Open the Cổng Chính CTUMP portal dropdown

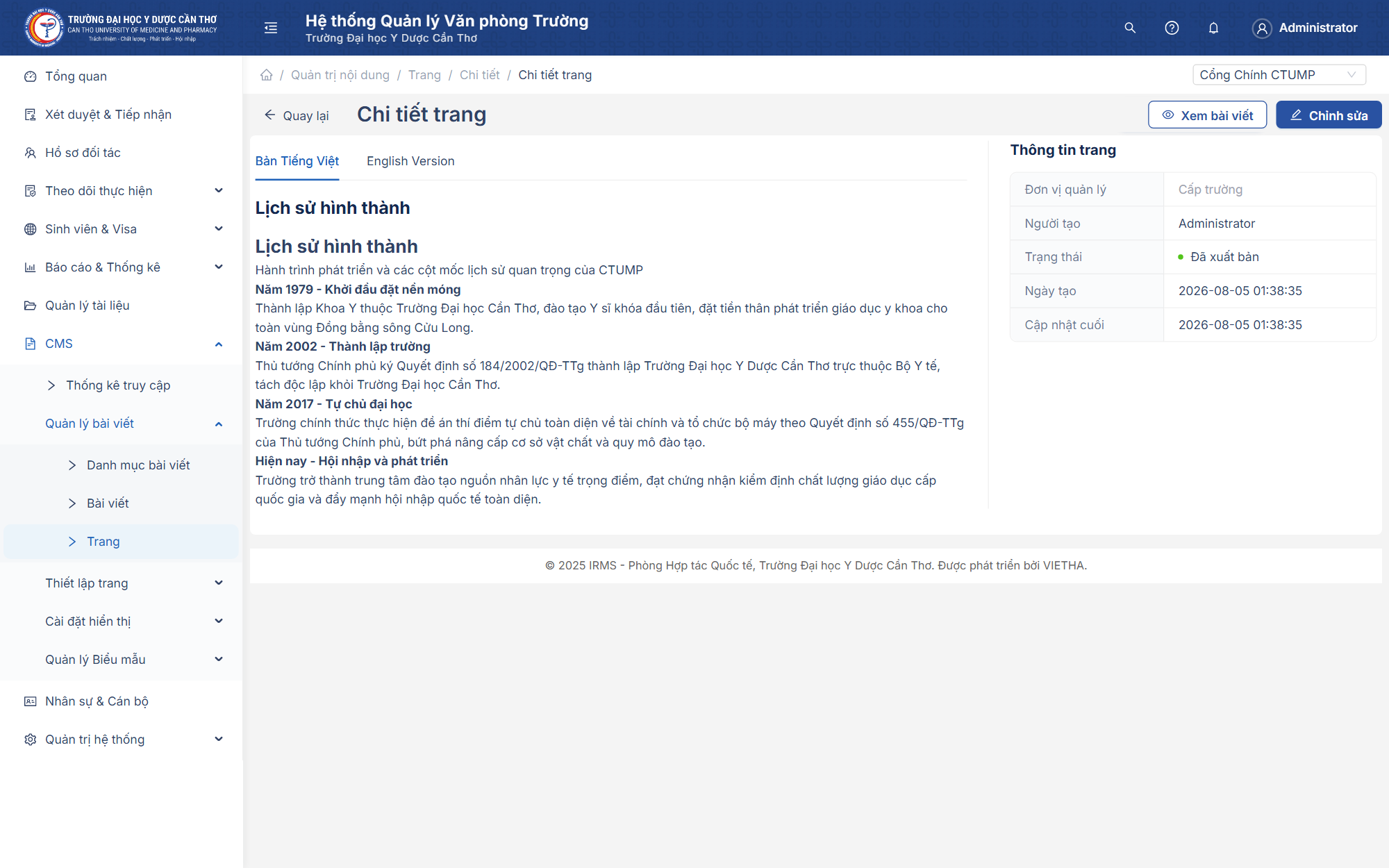(1279, 75)
